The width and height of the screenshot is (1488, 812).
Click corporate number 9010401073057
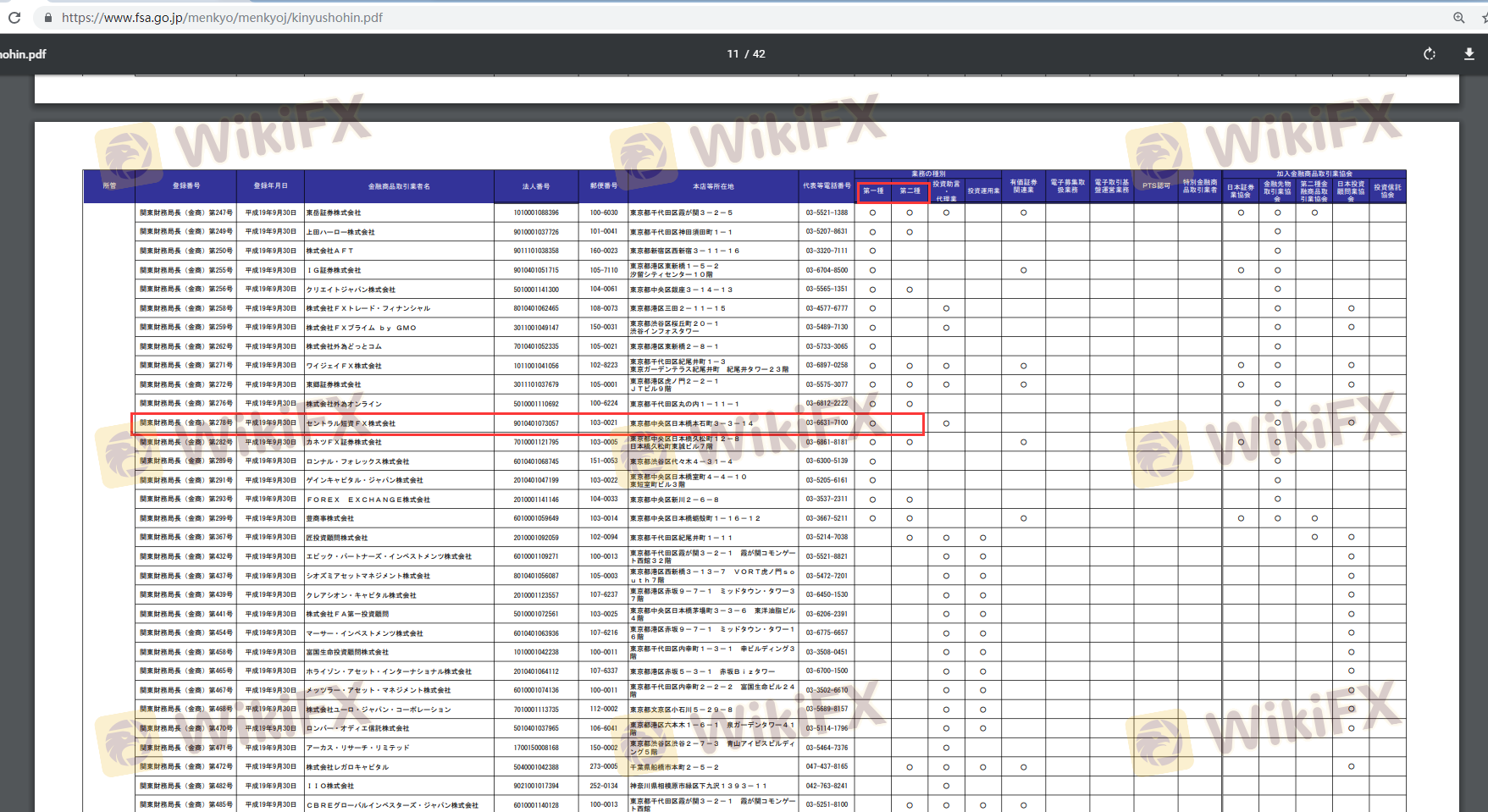point(536,423)
